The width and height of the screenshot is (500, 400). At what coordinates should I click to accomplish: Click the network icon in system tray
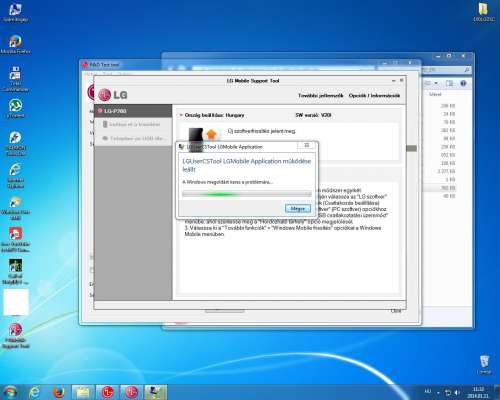(x=448, y=392)
